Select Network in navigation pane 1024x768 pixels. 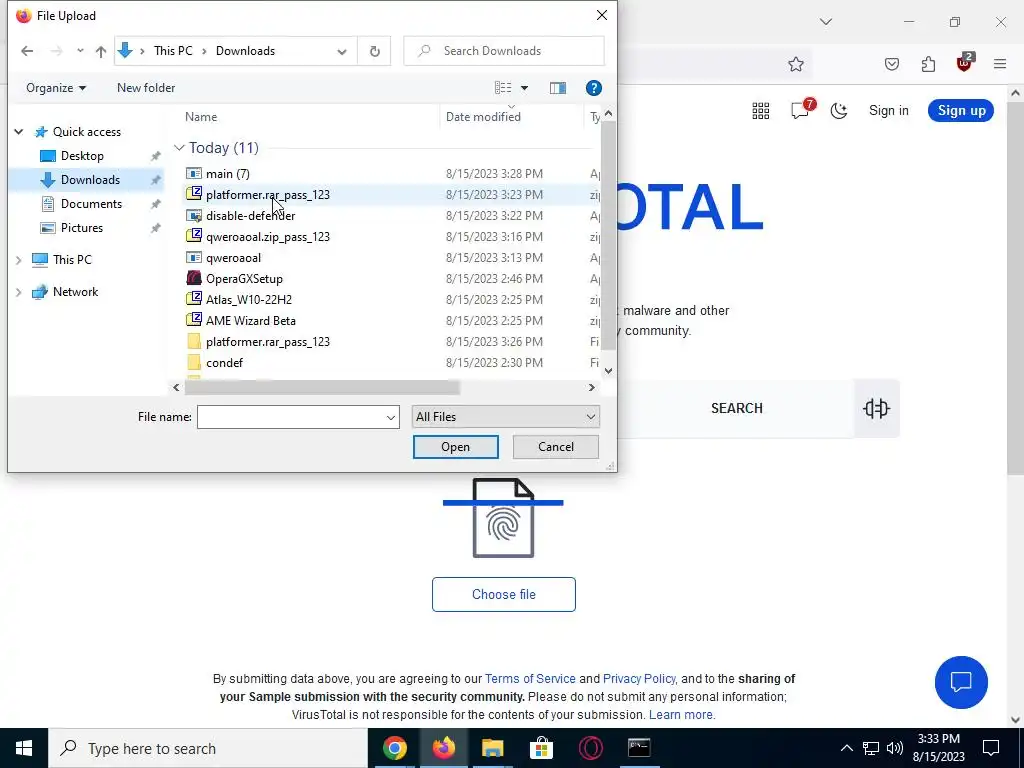pyautogui.click(x=75, y=292)
